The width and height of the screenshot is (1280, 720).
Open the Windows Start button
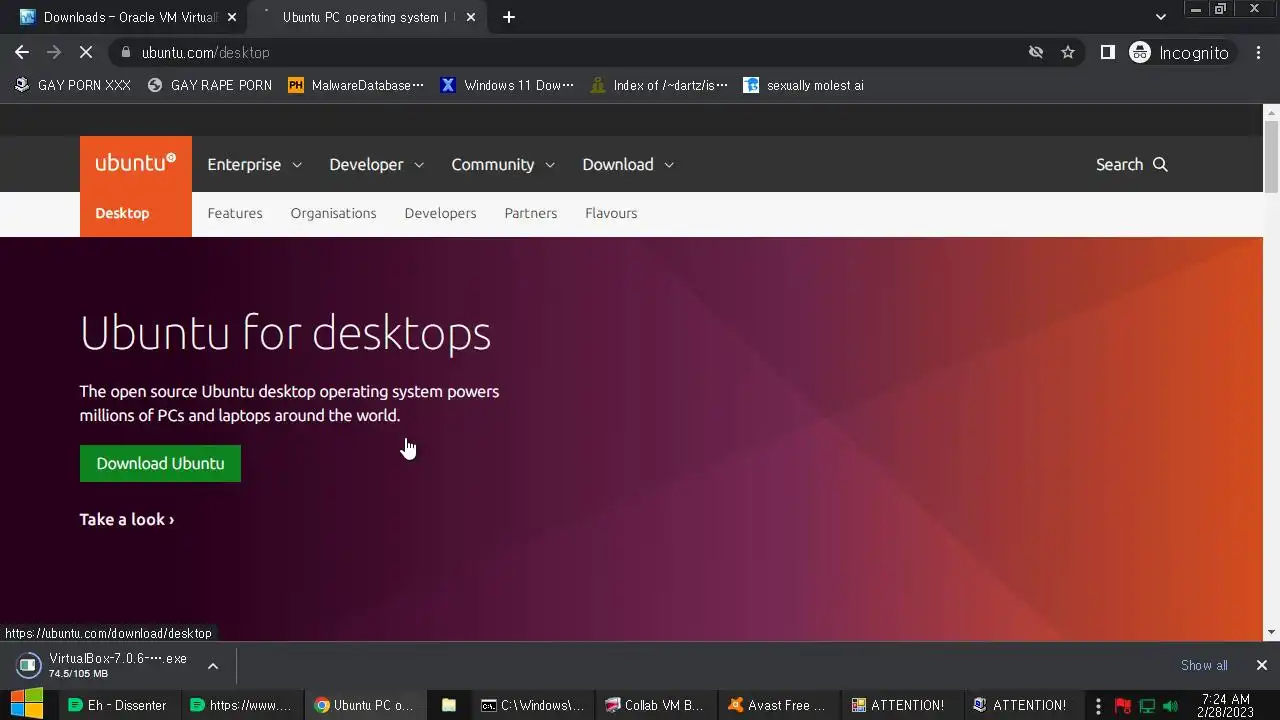pyautogui.click(x=27, y=705)
